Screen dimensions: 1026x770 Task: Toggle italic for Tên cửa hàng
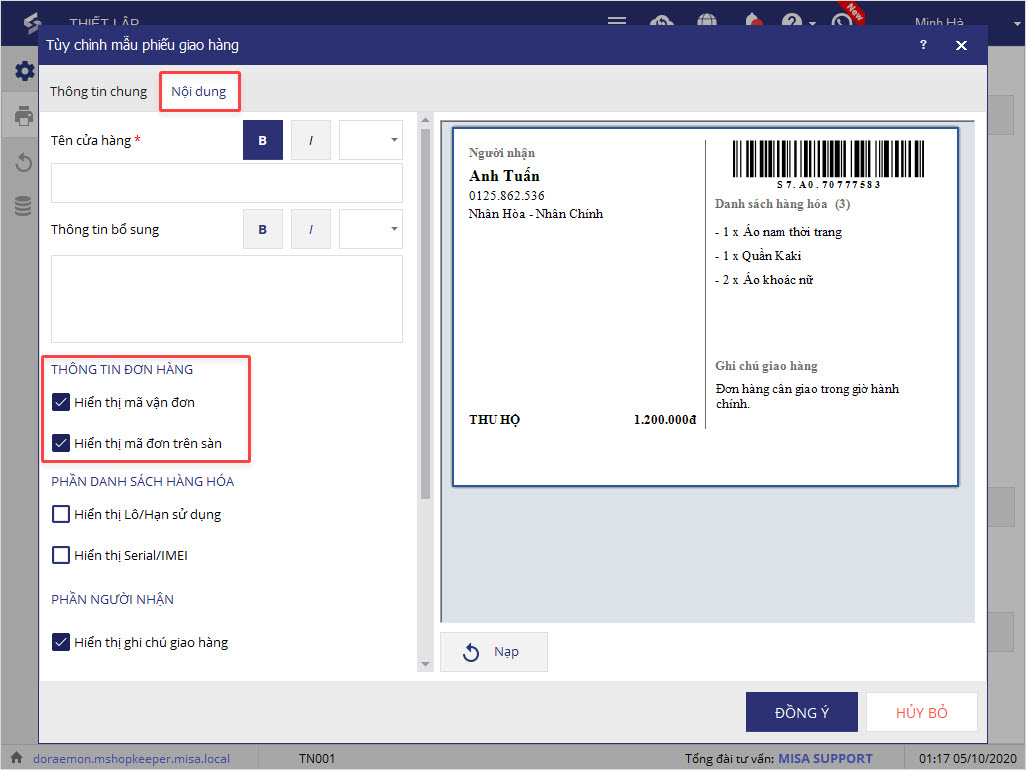click(311, 140)
